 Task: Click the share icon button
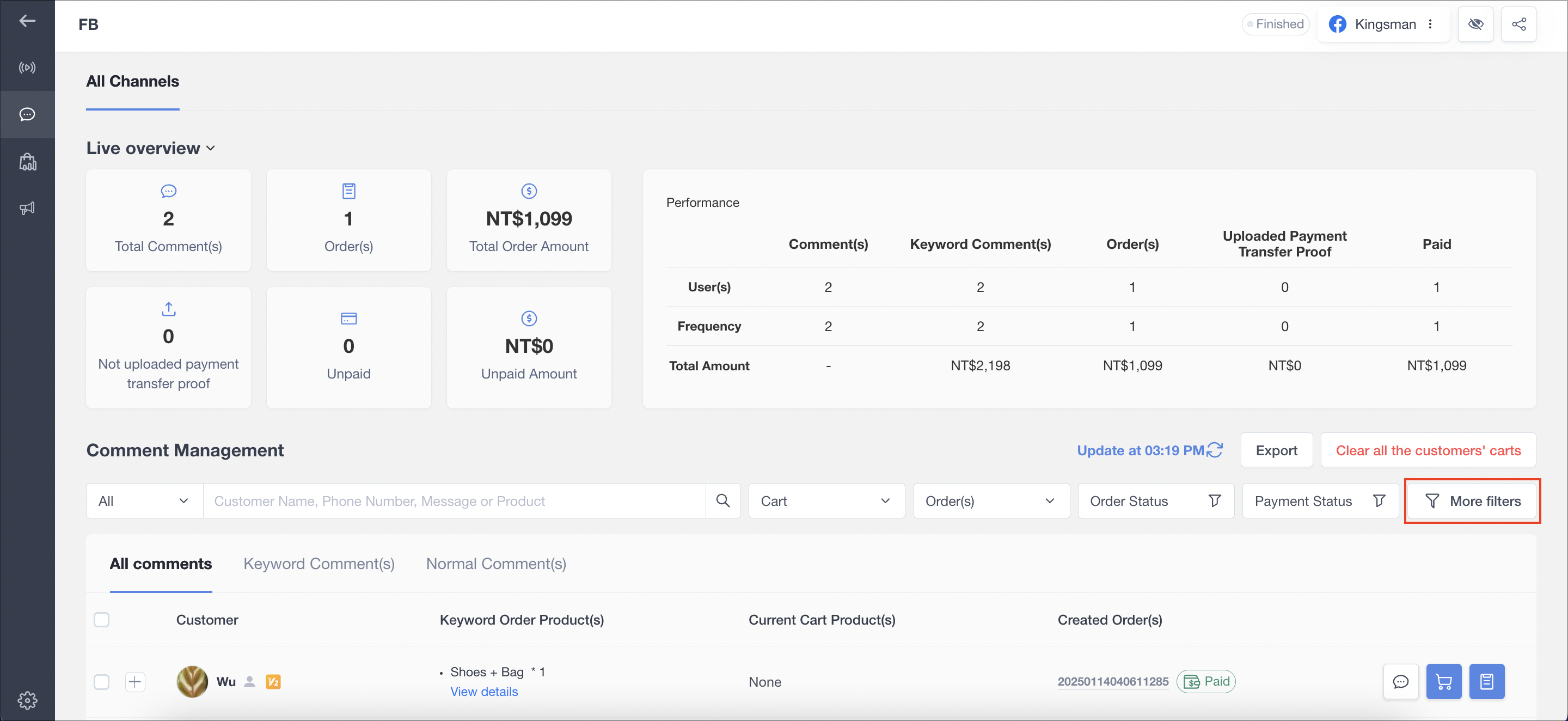[1518, 25]
